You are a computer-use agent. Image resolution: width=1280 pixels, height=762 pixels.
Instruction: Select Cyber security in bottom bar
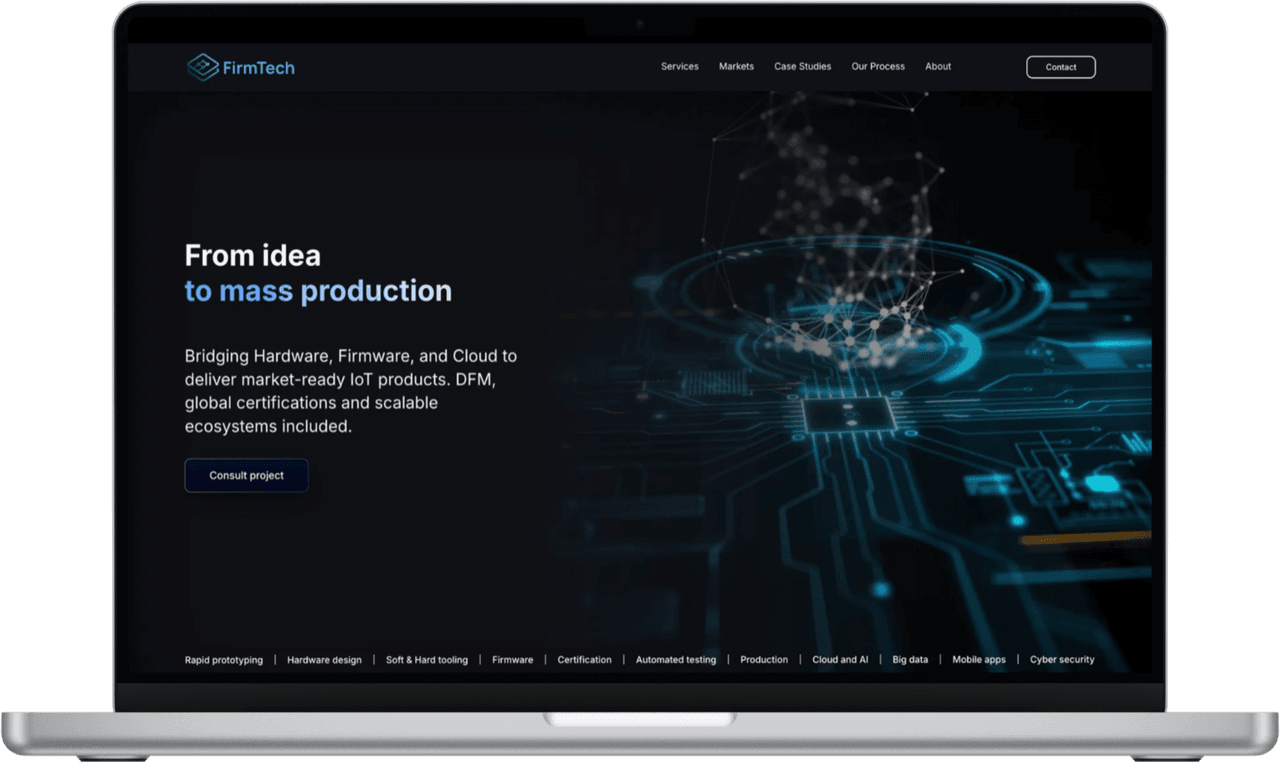[1062, 660]
